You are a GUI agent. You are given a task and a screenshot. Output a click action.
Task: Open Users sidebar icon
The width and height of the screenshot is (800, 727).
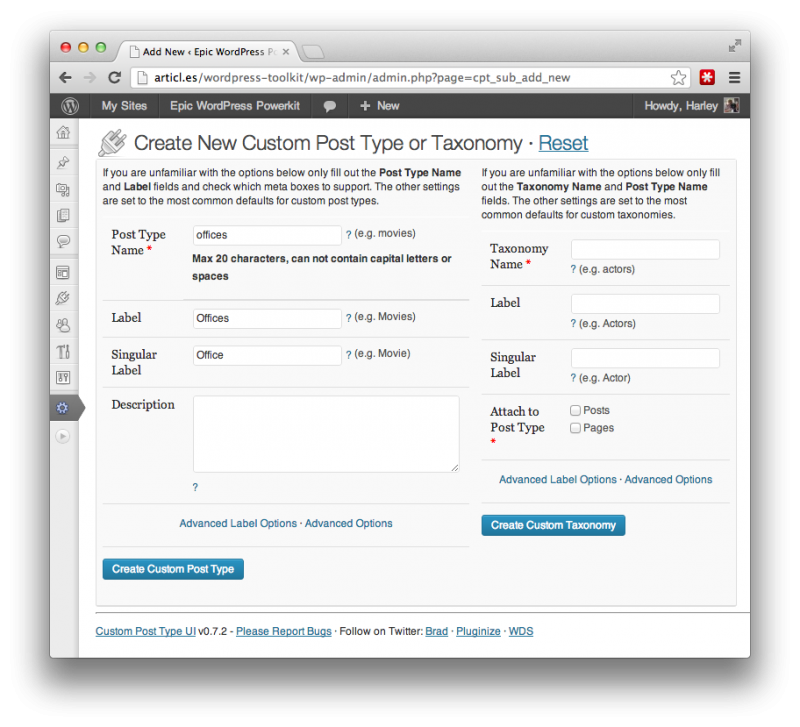coord(63,325)
